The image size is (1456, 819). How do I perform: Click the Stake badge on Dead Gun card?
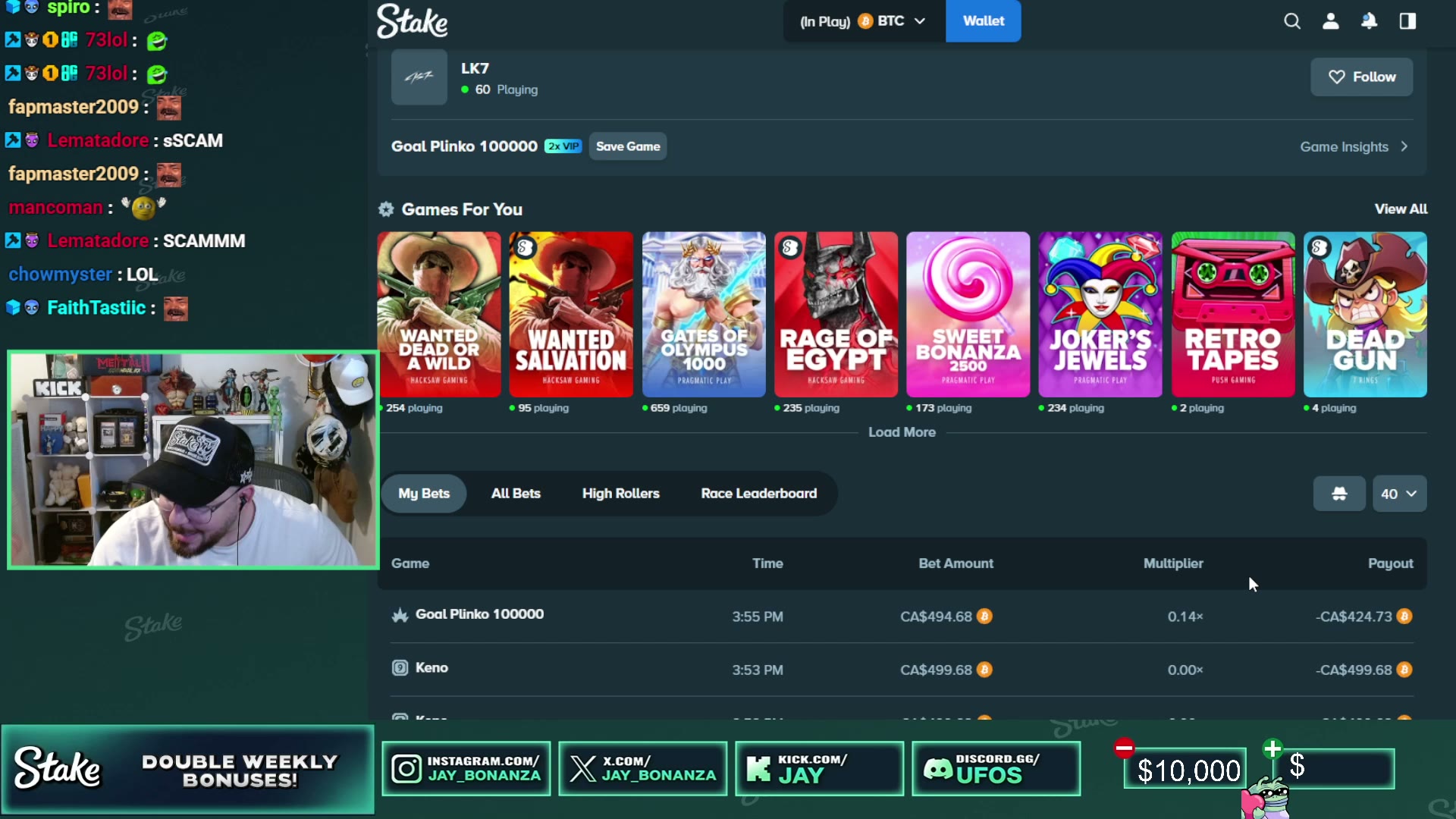(1319, 247)
